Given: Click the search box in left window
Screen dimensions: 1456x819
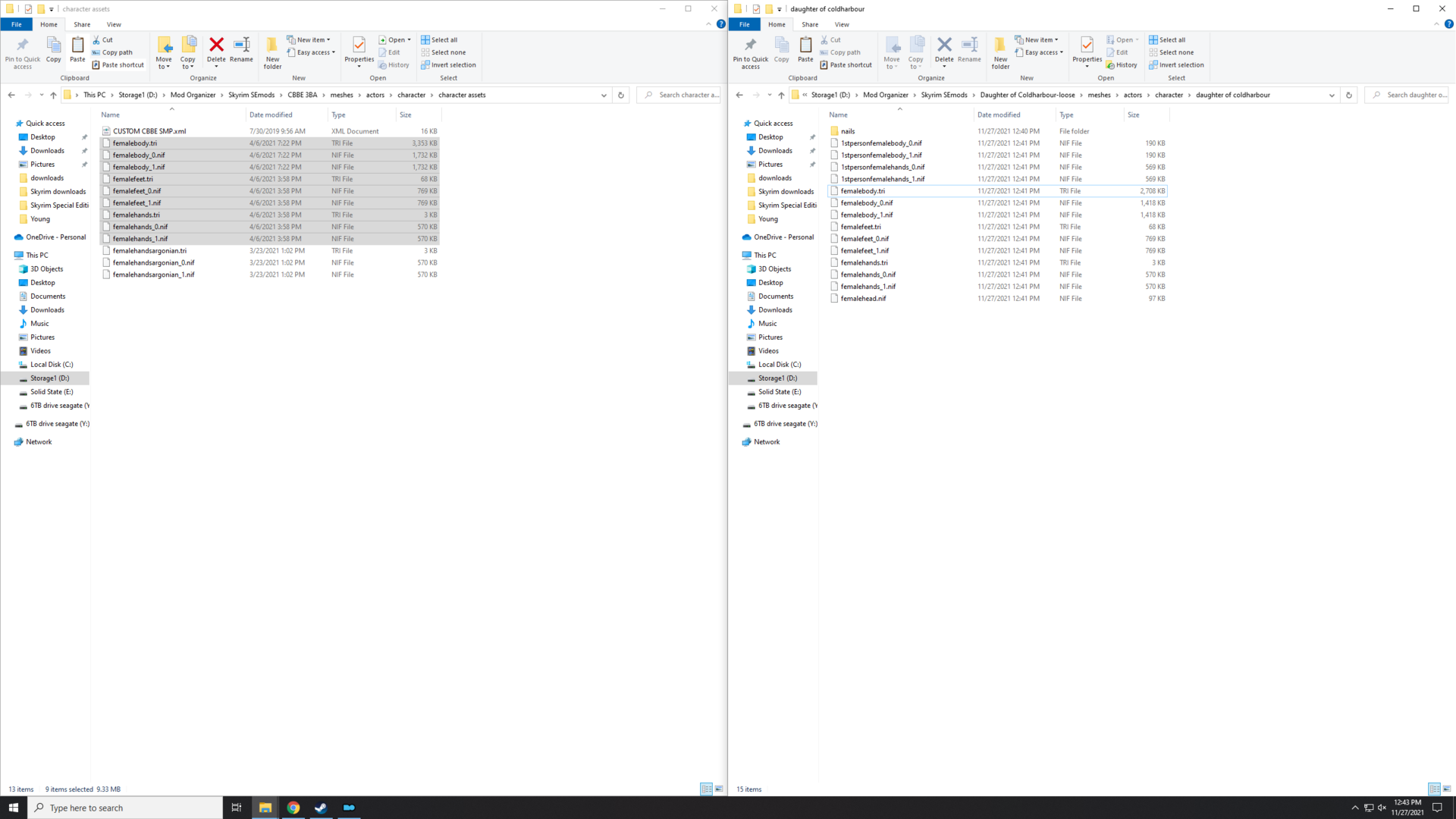Looking at the screenshot, I should 679,96.
